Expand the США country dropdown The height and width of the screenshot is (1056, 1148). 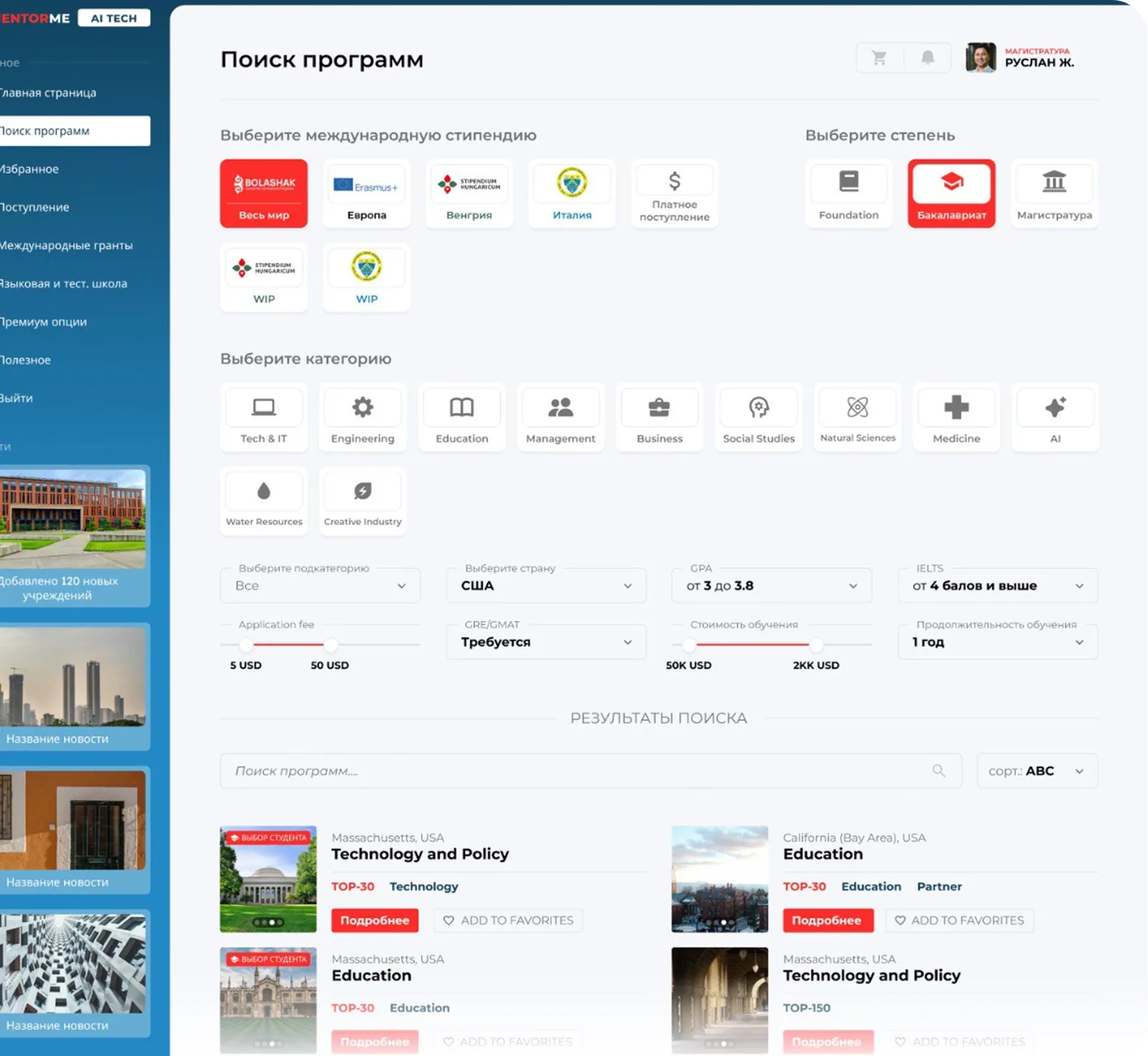546,585
